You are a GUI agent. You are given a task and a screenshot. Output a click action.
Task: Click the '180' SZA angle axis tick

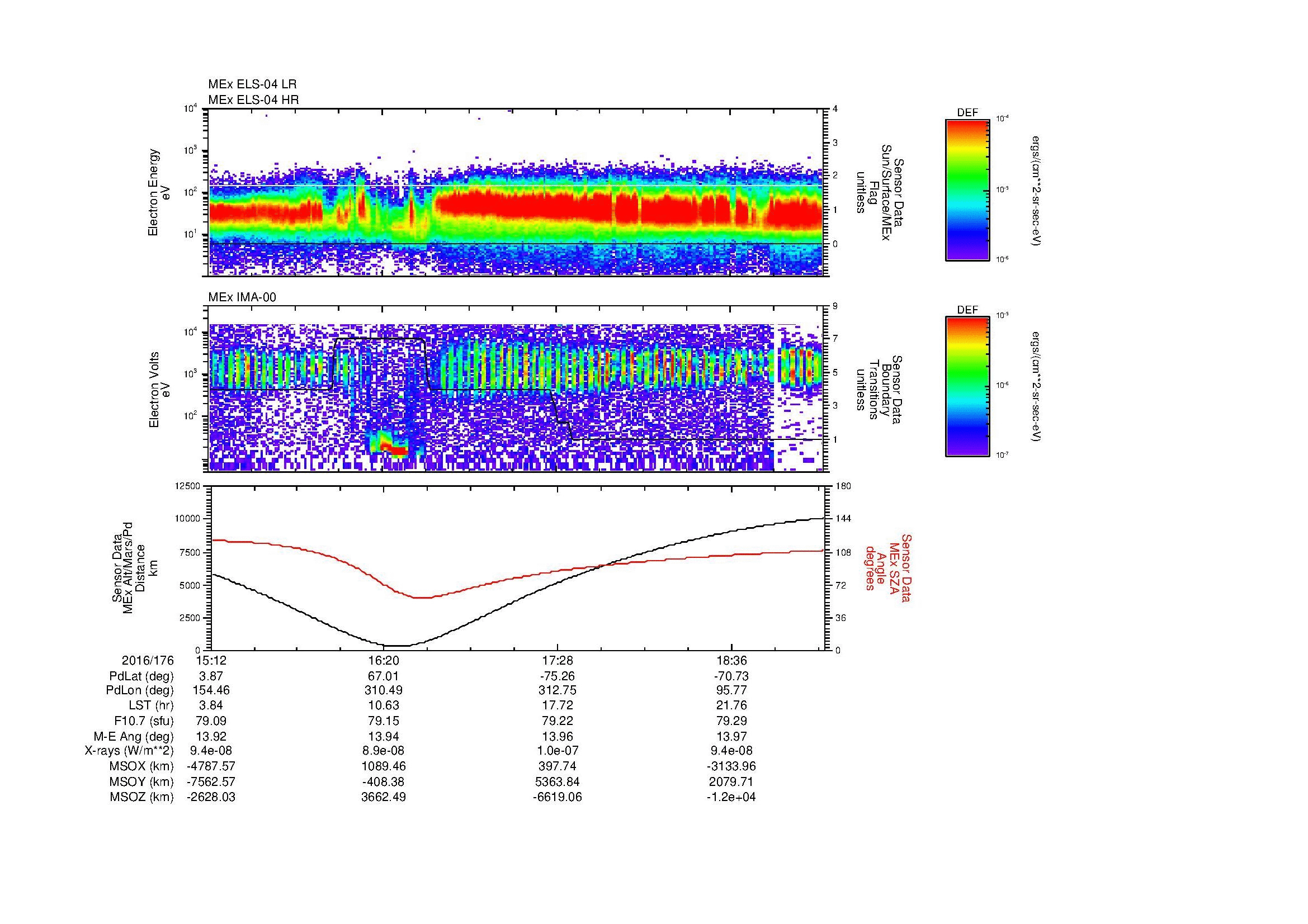[843, 486]
